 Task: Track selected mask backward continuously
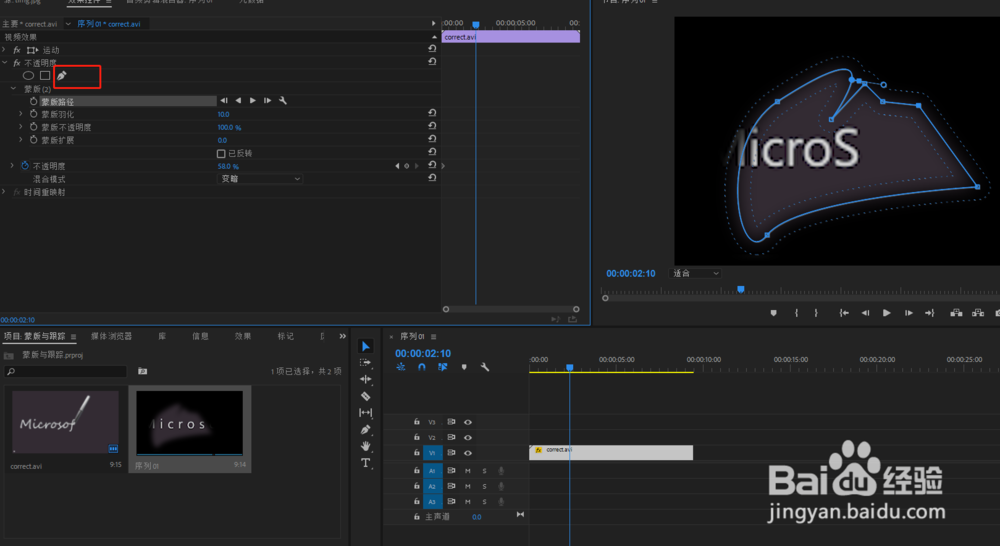(239, 101)
